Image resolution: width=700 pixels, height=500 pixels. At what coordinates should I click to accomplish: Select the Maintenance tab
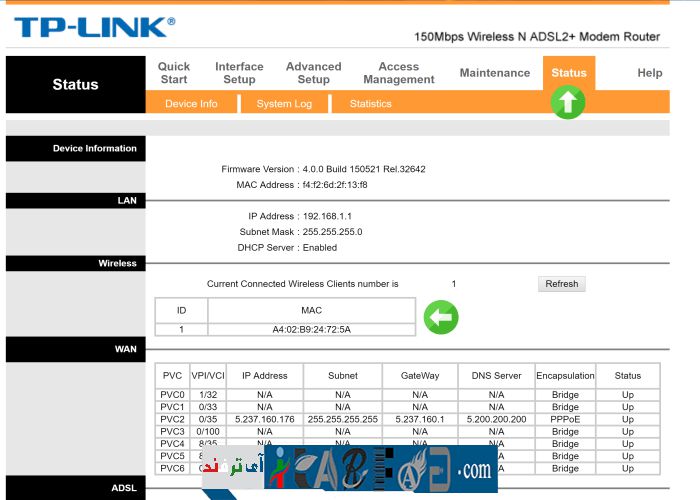click(494, 73)
